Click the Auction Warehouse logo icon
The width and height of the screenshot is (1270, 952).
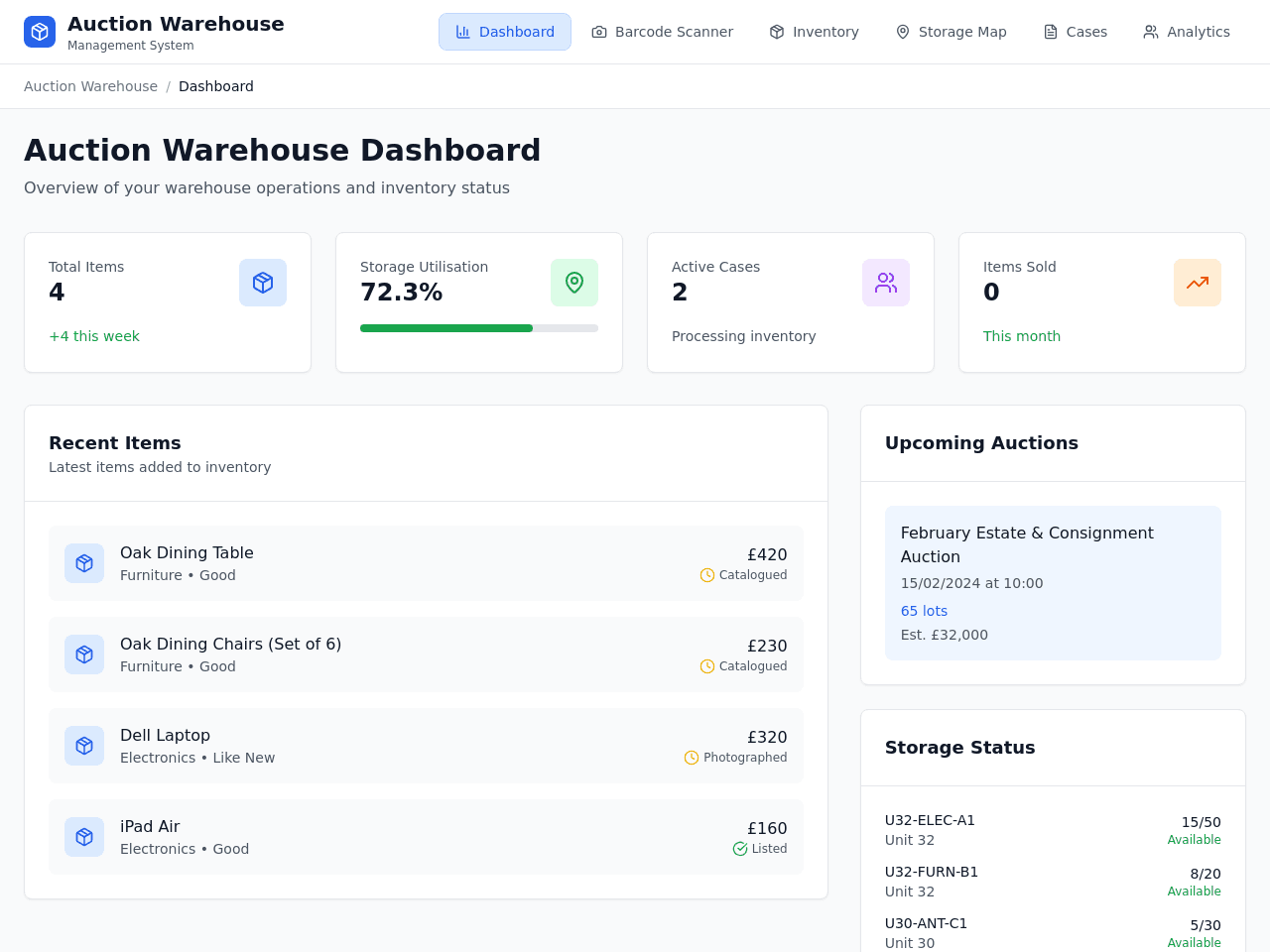click(40, 32)
